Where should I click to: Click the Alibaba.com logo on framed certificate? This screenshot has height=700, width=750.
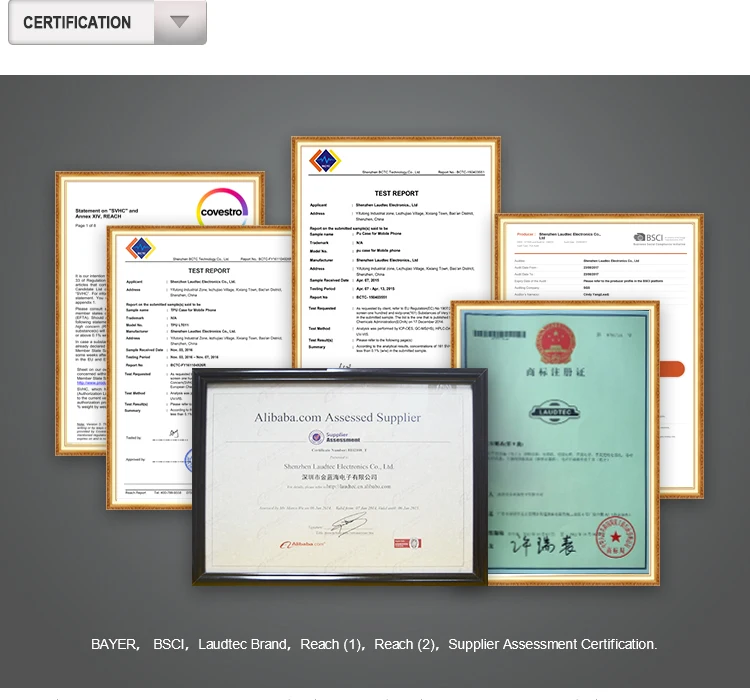pos(302,544)
